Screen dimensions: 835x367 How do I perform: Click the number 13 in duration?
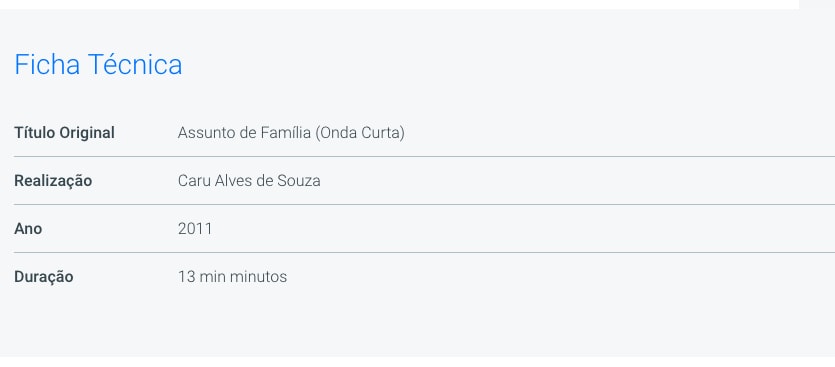[186, 277]
